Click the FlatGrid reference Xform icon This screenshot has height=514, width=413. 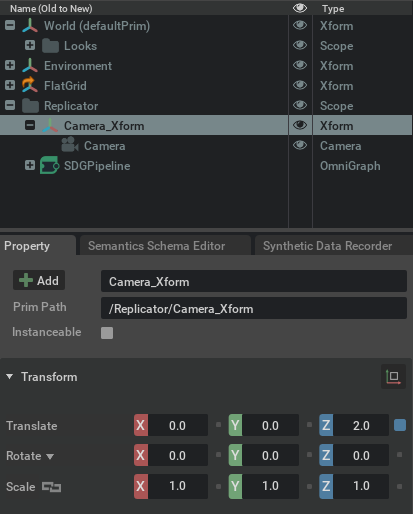(x=30, y=85)
